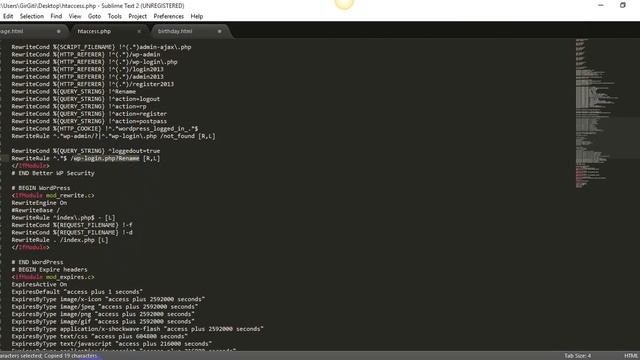Click the '# END WordPress' comment
640x360 pixels.
tap(38, 262)
